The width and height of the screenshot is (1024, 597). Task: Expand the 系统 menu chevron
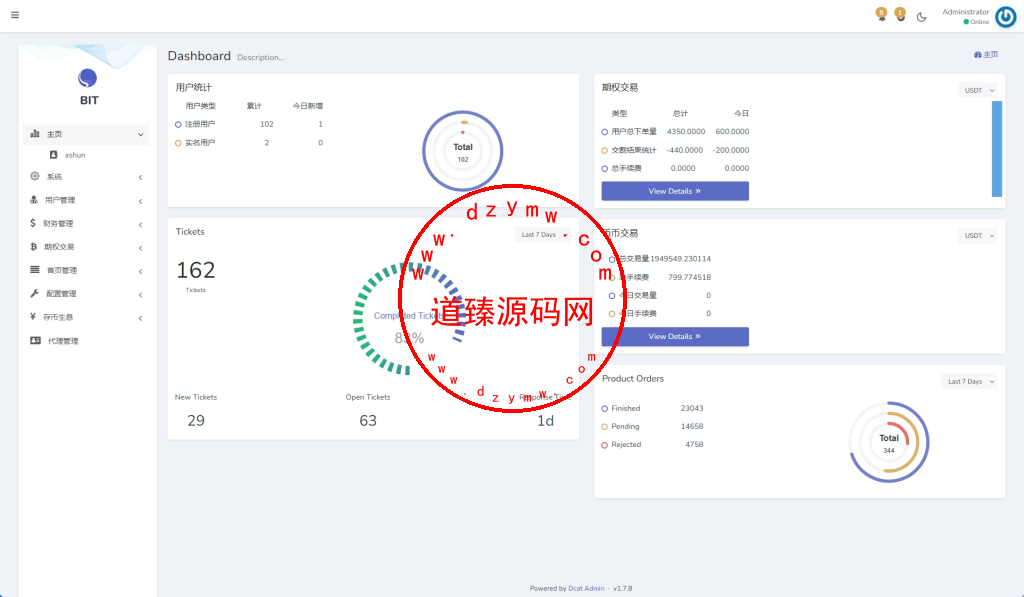point(140,178)
